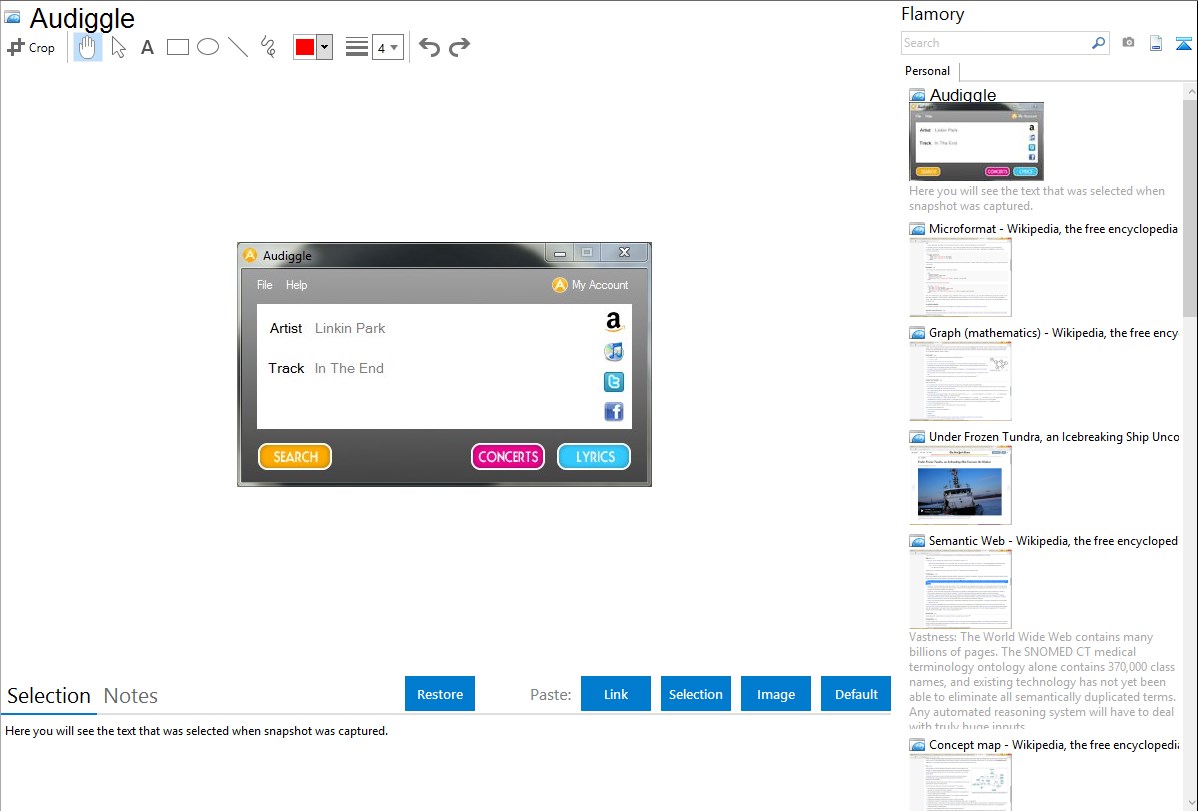
Task: Open the File menu in Audiggle
Action: pos(264,285)
